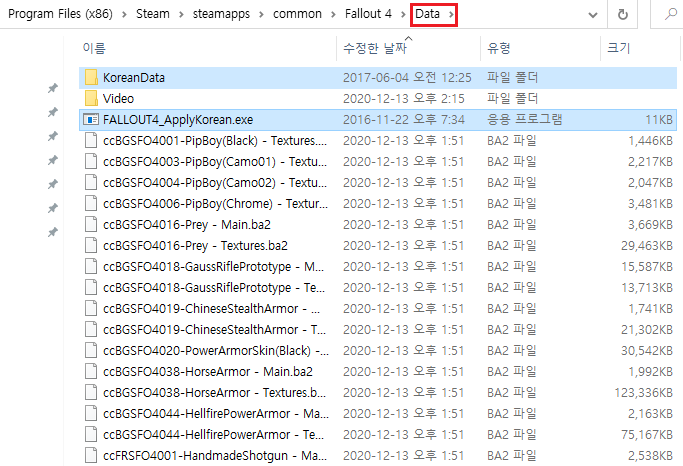683x466 pixels.
Task: Click the KoreanData folder icon
Action: (91, 78)
